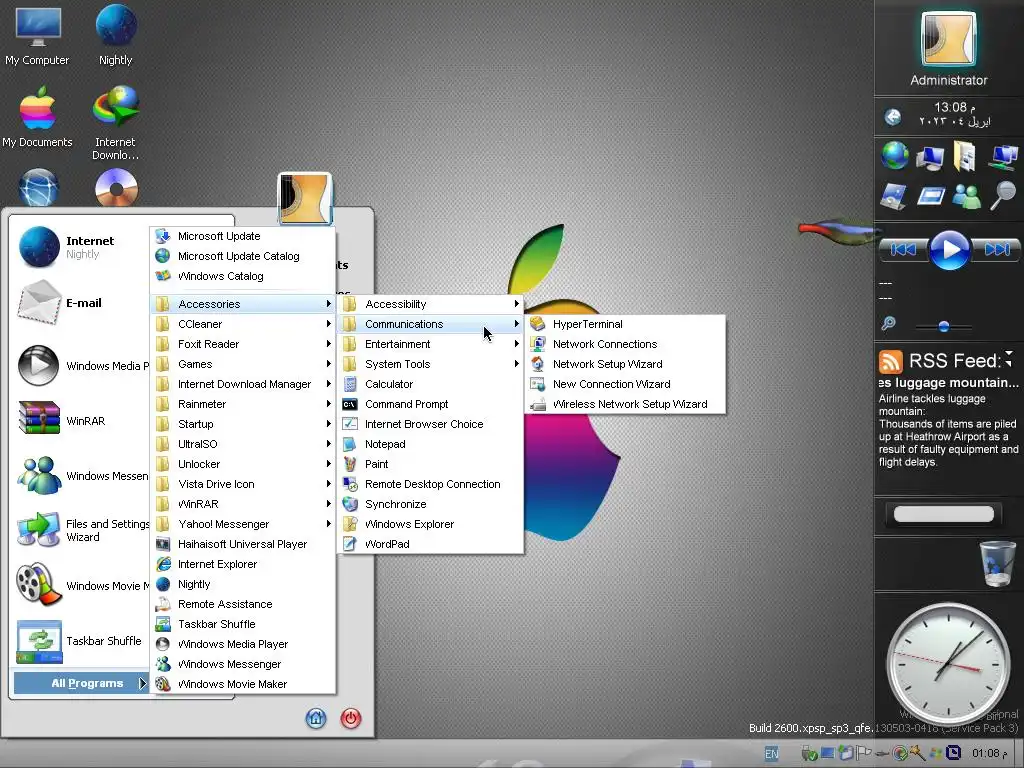Open Network Connections
Image resolution: width=1024 pixels, height=768 pixels.
point(624,344)
